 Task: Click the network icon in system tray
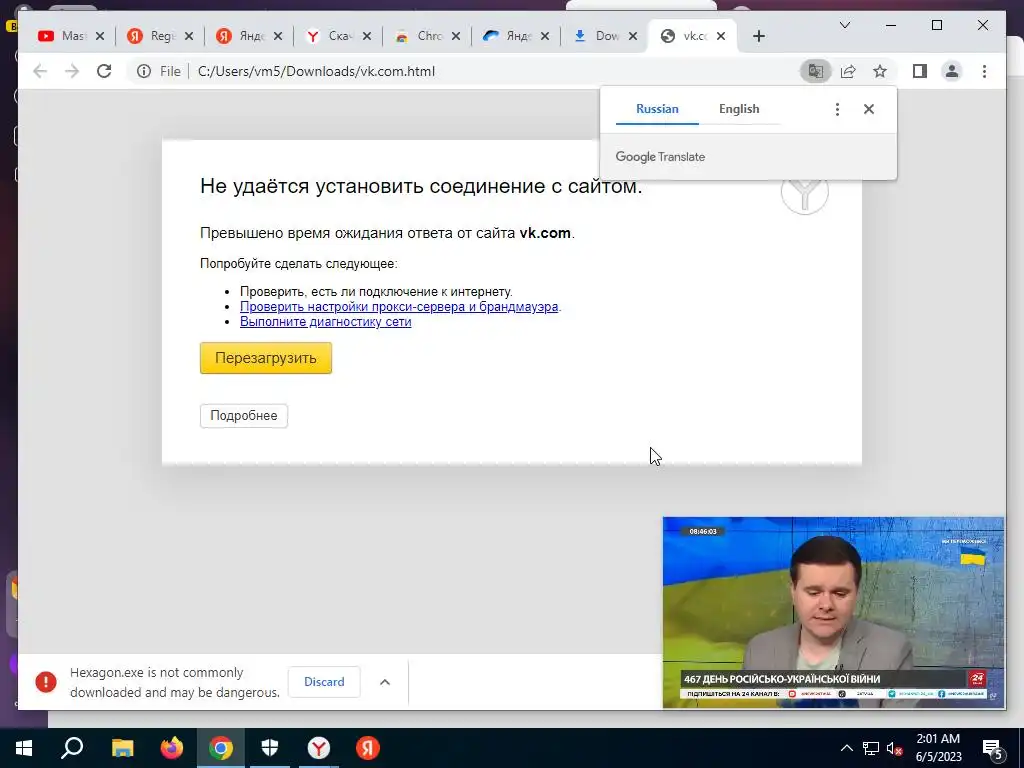[871, 748]
